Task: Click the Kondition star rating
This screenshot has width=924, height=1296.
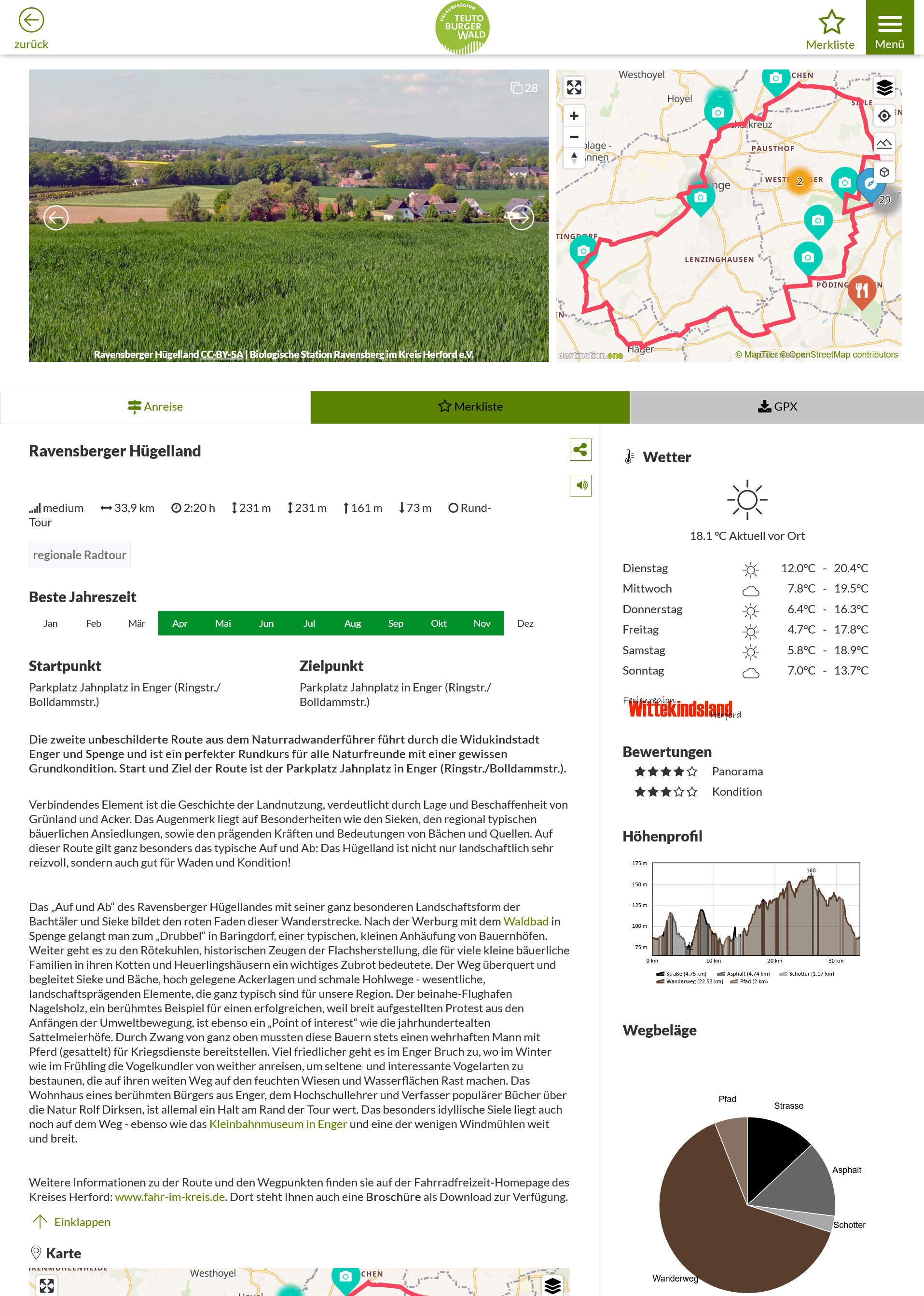Action: pyautogui.click(x=666, y=792)
